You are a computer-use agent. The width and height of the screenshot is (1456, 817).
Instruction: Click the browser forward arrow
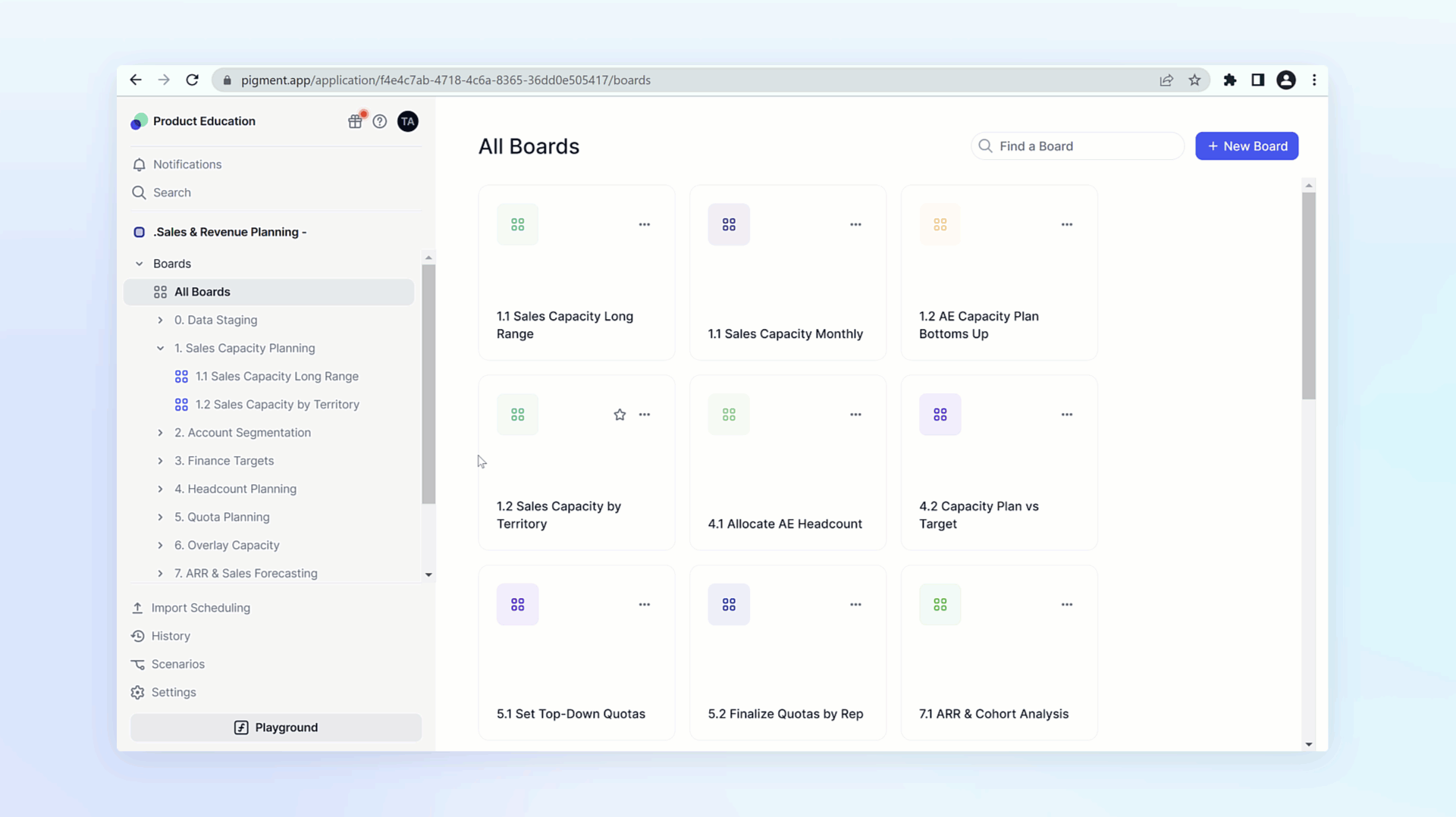[164, 80]
